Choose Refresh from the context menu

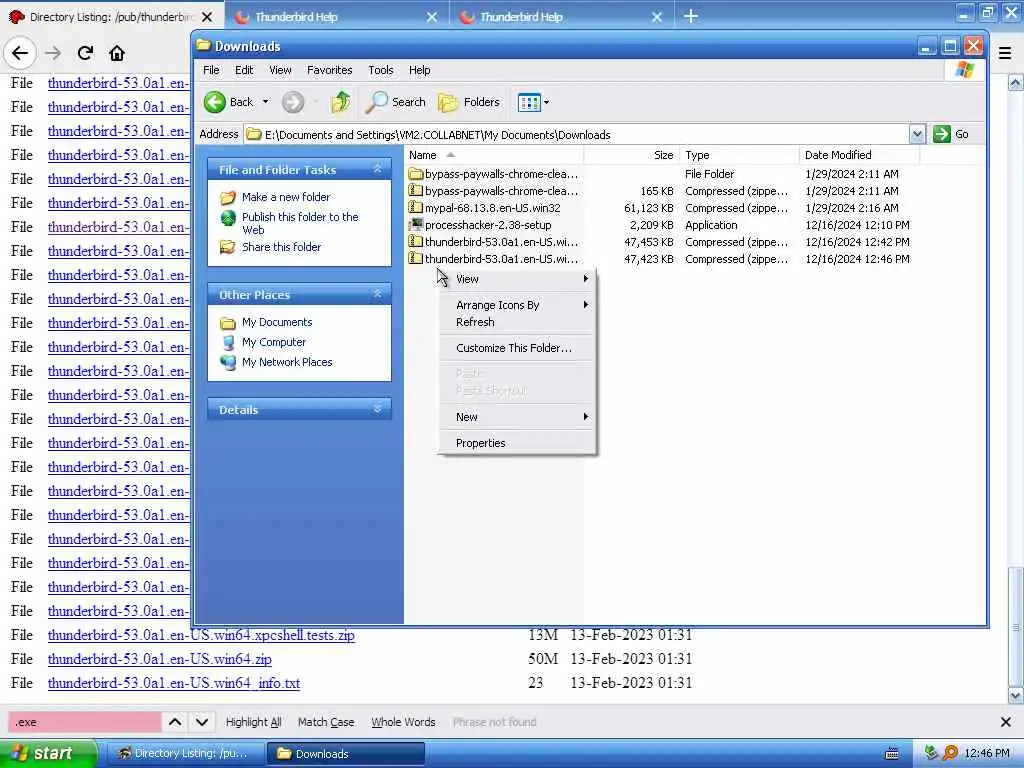tap(517, 322)
